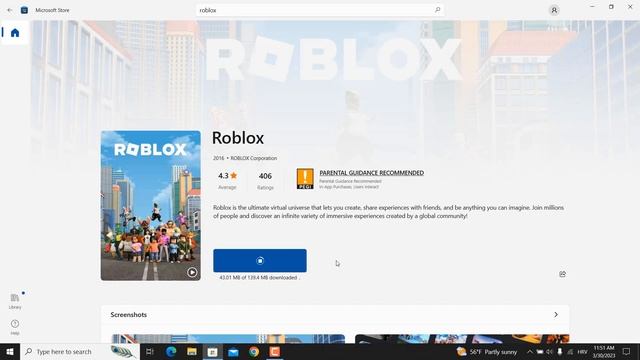Open the orange Camtasia taskbar app
Screen dimensions: 640x360
(275, 351)
